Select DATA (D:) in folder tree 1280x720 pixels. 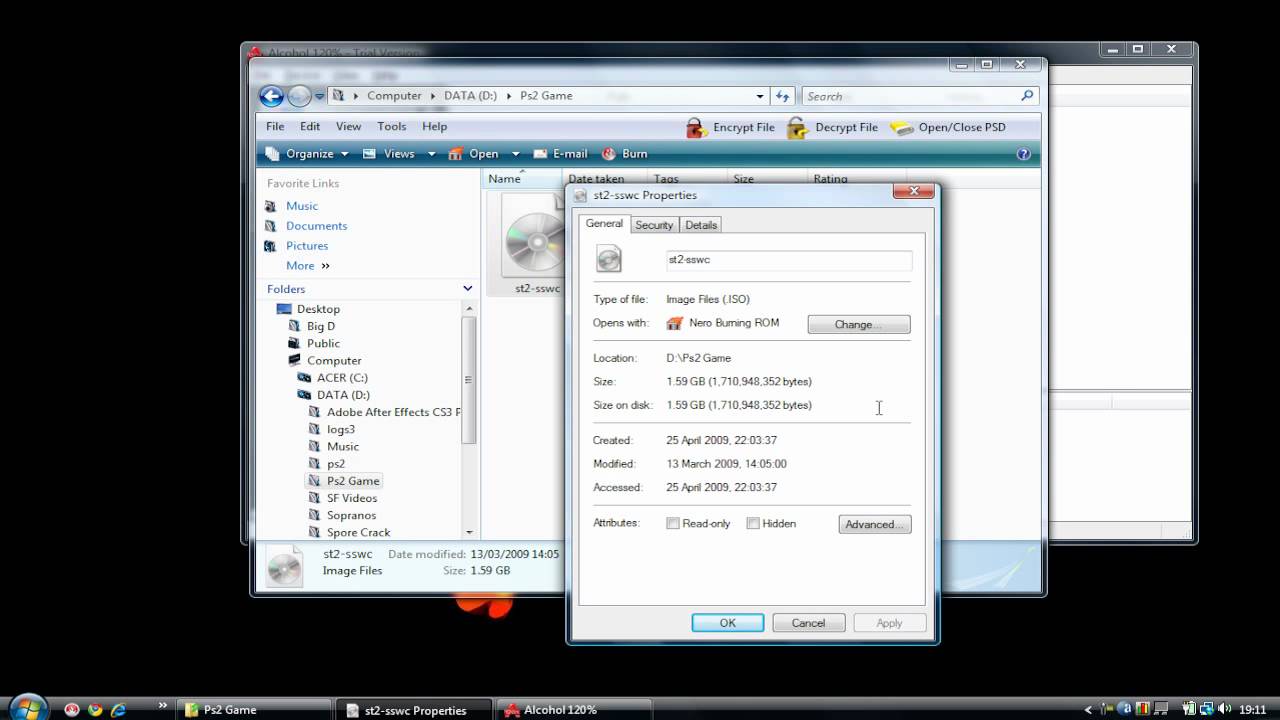[343, 395]
